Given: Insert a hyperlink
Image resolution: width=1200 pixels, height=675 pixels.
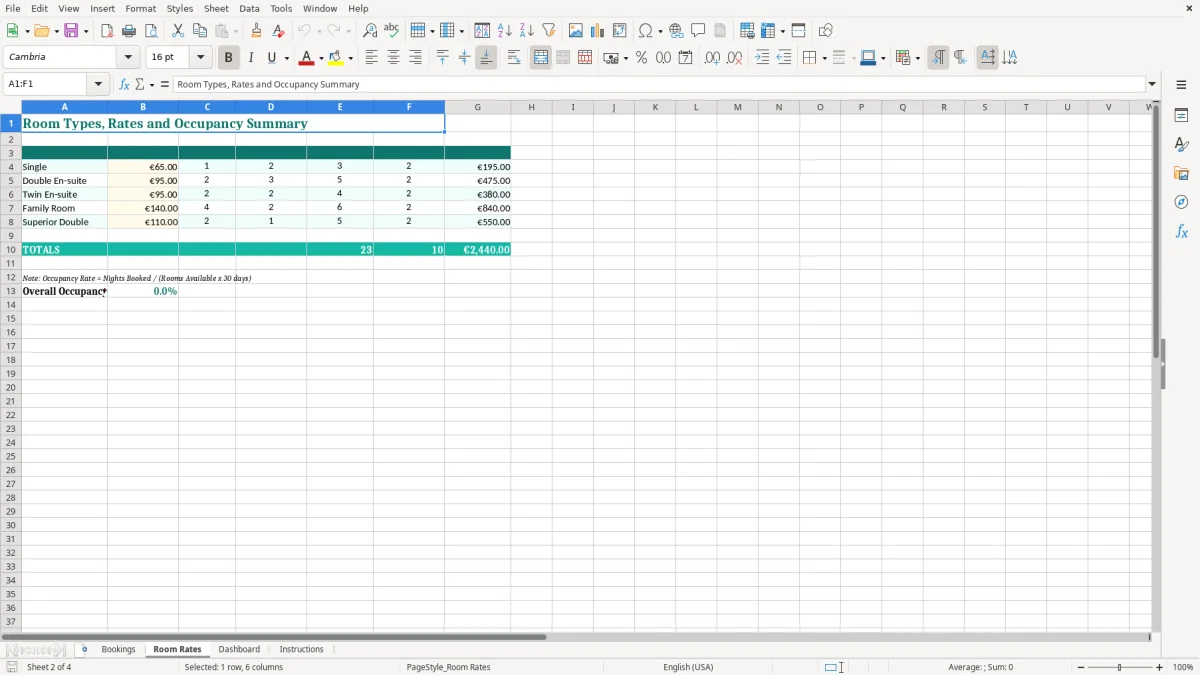Looking at the screenshot, I should [676, 31].
